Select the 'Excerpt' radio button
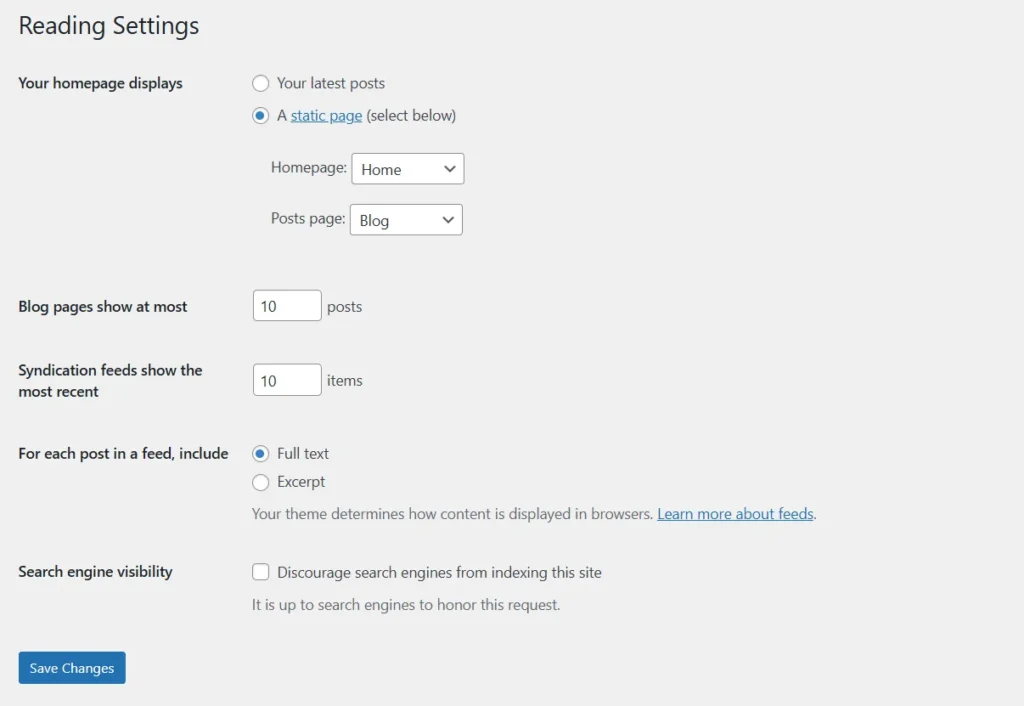This screenshot has width=1024, height=706. [260, 482]
